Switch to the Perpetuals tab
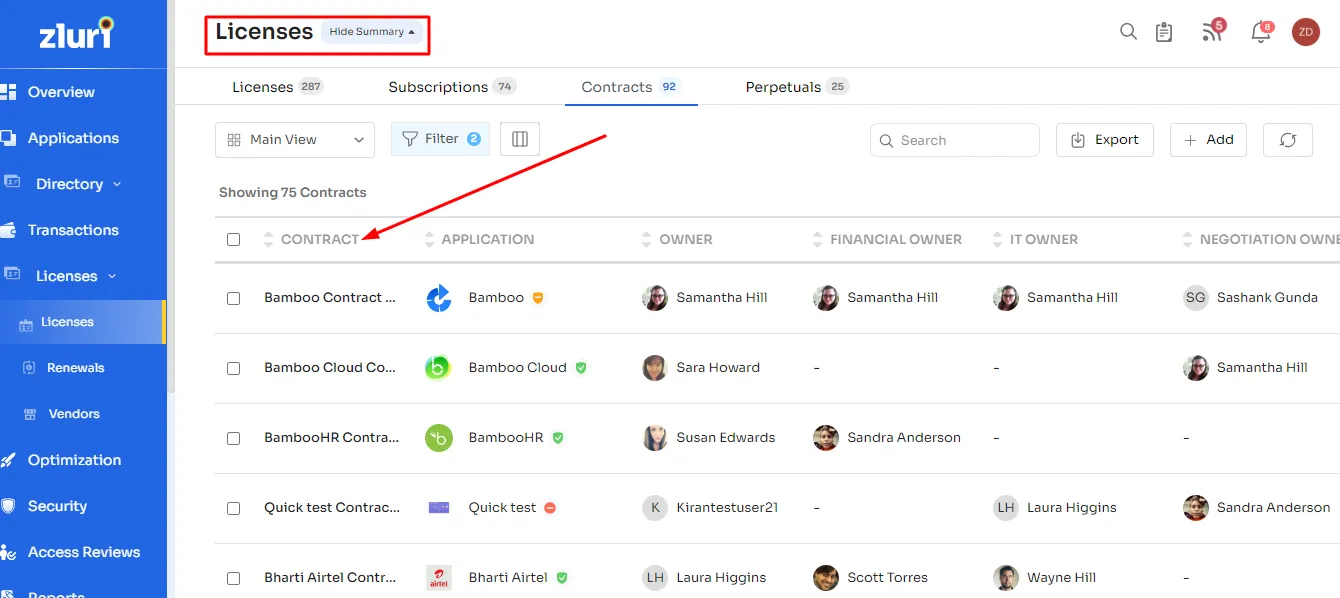 click(x=797, y=87)
